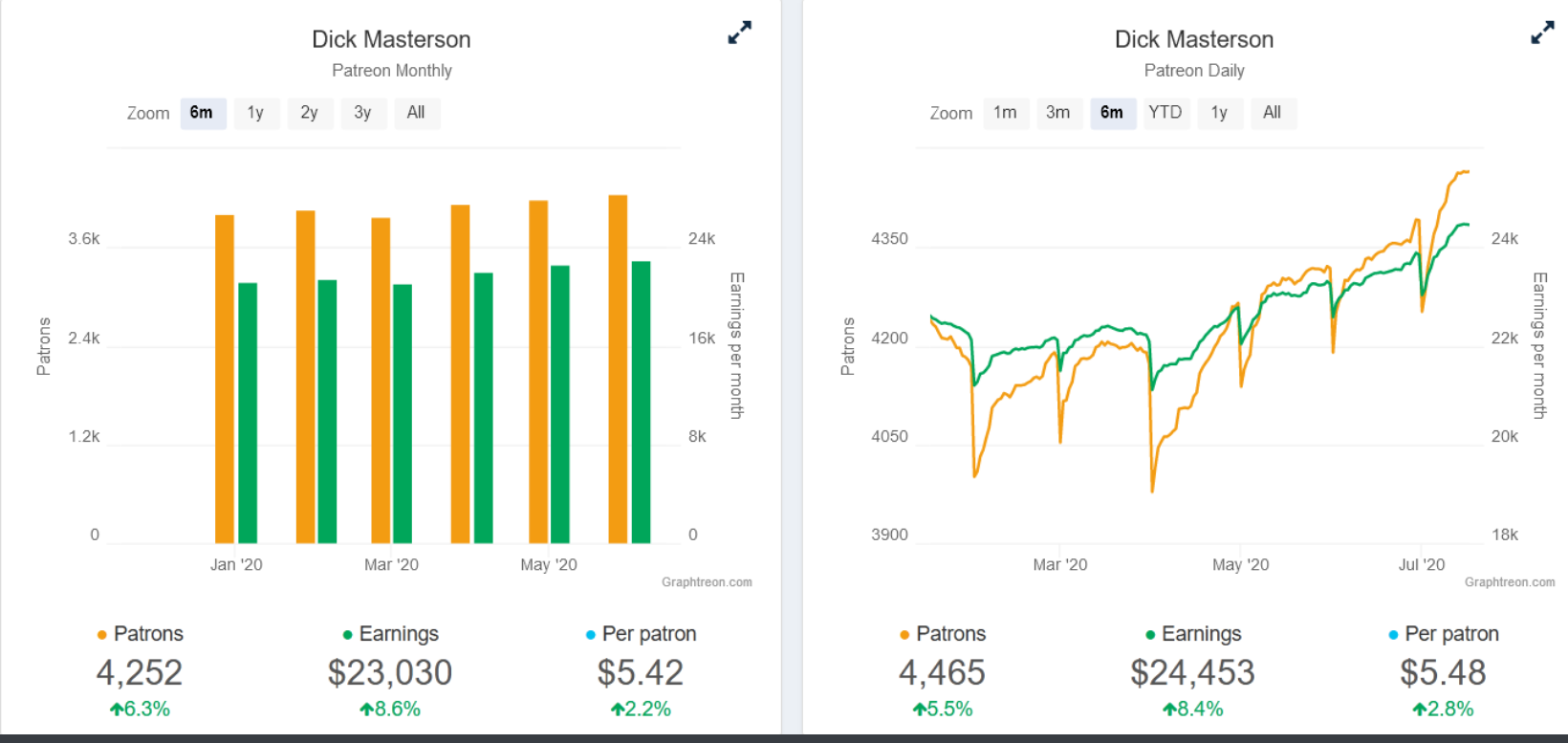Viewport: 1568px width, 743px height.
Task: Select 6m zoom on Daily chart
Action: 1113,113
